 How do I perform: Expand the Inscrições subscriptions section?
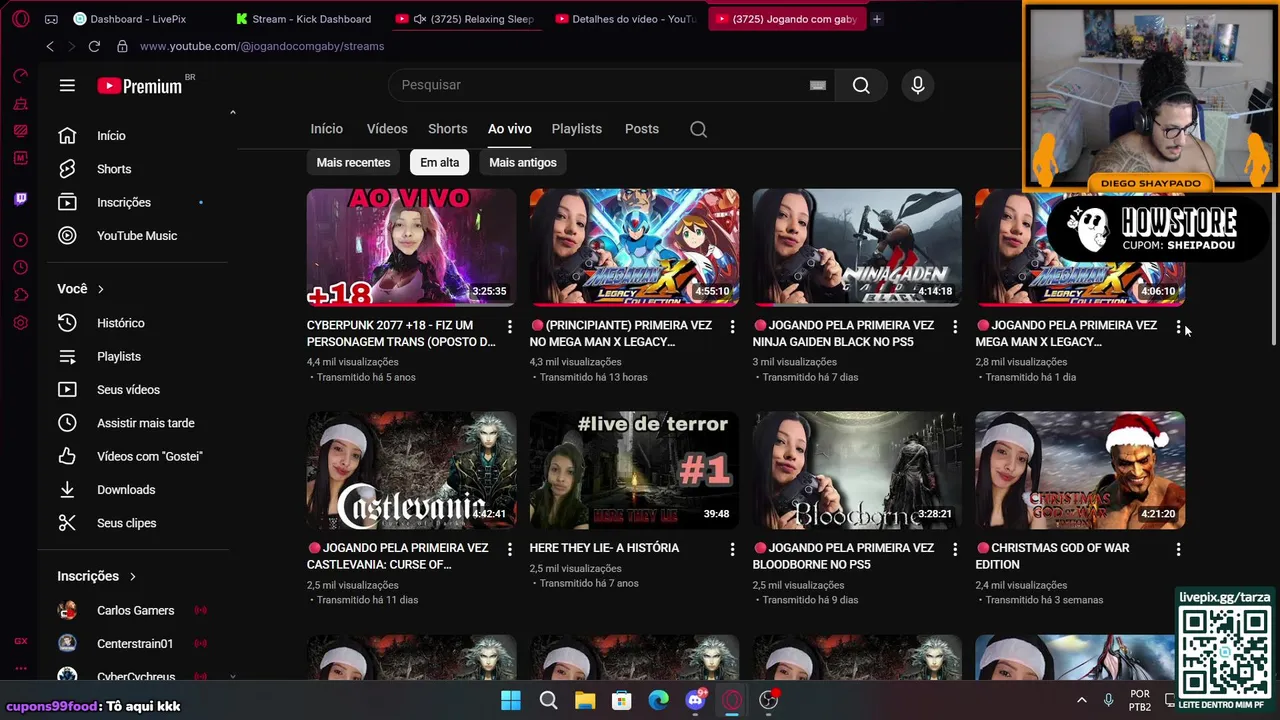click(x=97, y=576)
